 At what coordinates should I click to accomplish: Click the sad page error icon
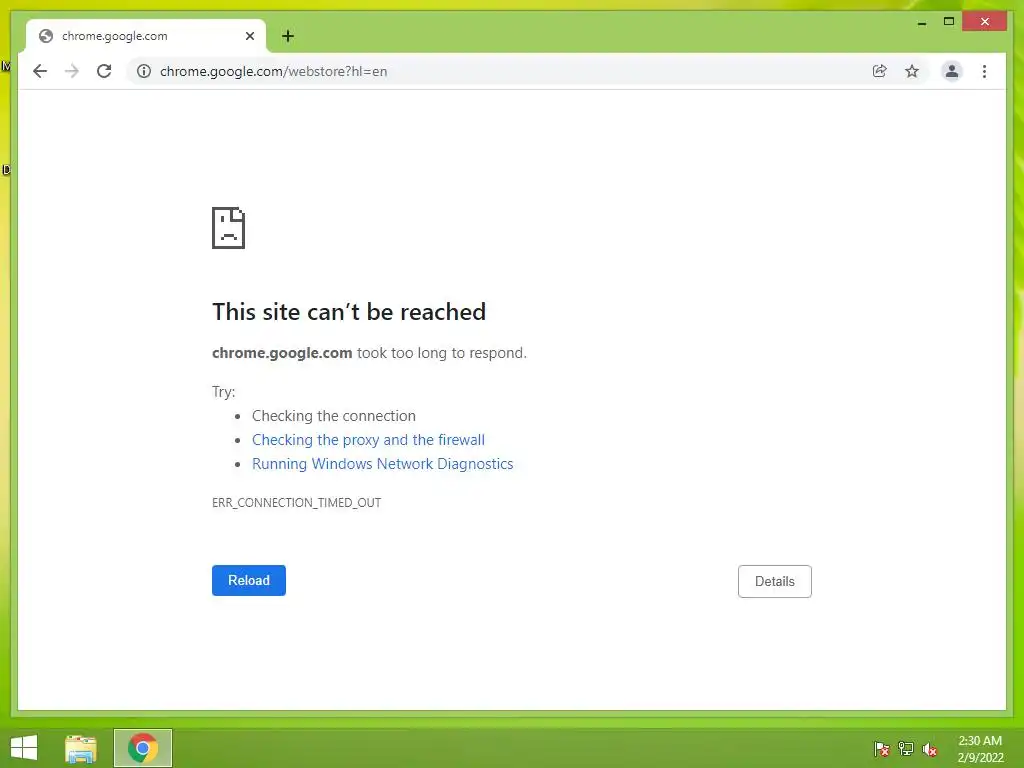[229, 228]
